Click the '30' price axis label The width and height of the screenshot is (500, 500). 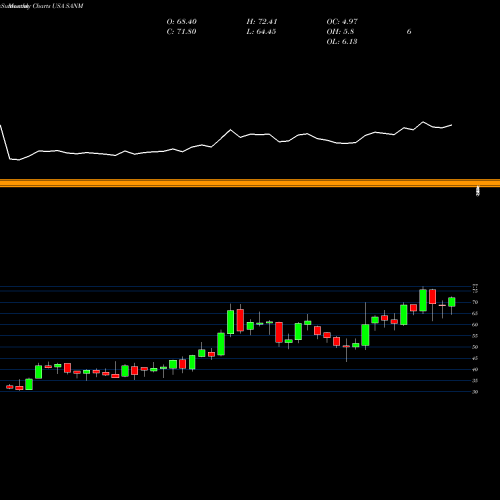click(x=475, y=392)
